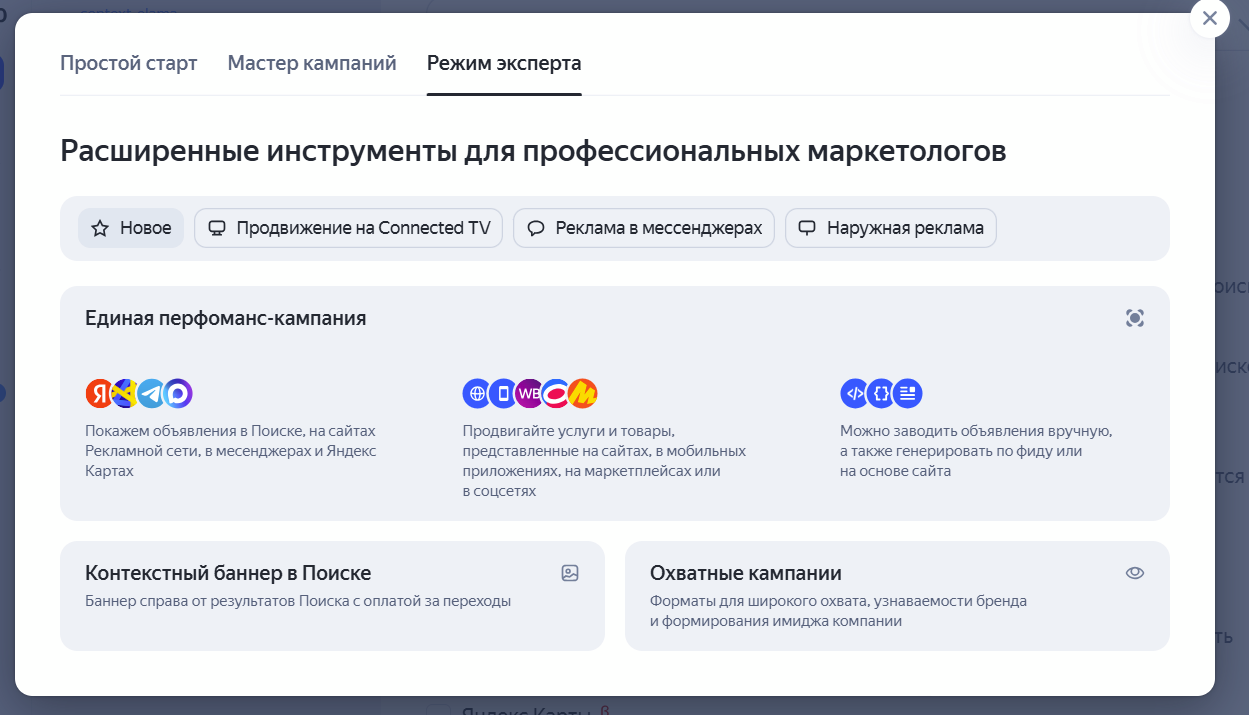This screenshot has height=715, width=1249.
Task: Click the purple WB marketplace icon
Action: [x=529, y=393]
